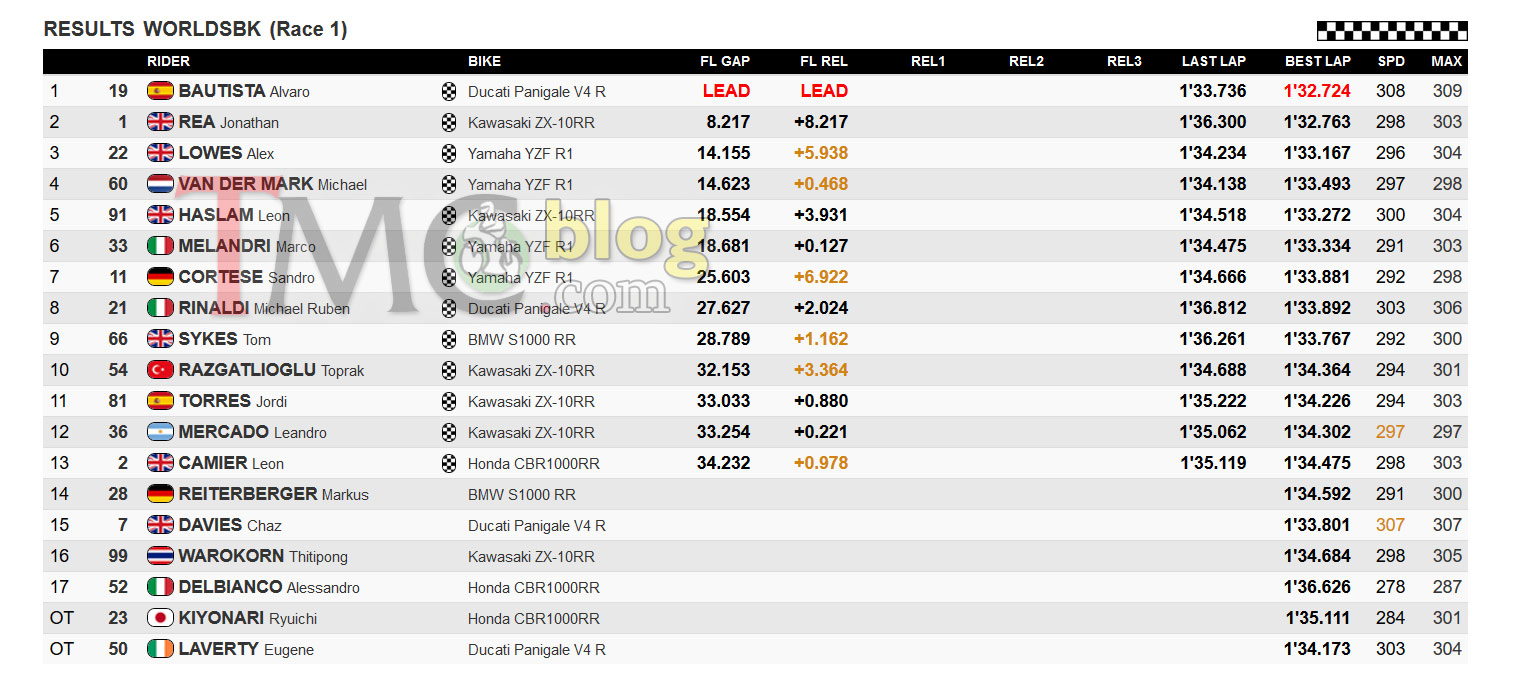Click UK flag next to DAVIES Chaz
The width and height of the screenshot is (1514, 698).
click(x=160, y=525)
